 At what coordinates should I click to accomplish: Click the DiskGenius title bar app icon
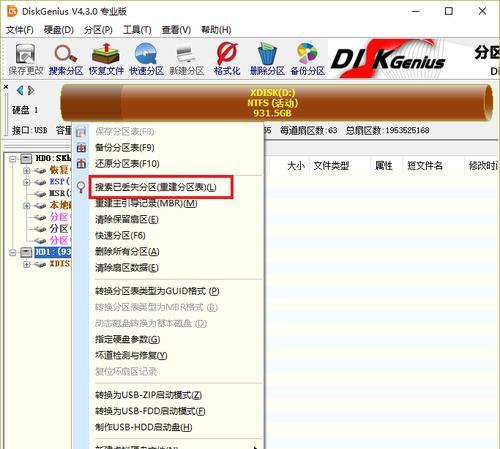point(12,11)
